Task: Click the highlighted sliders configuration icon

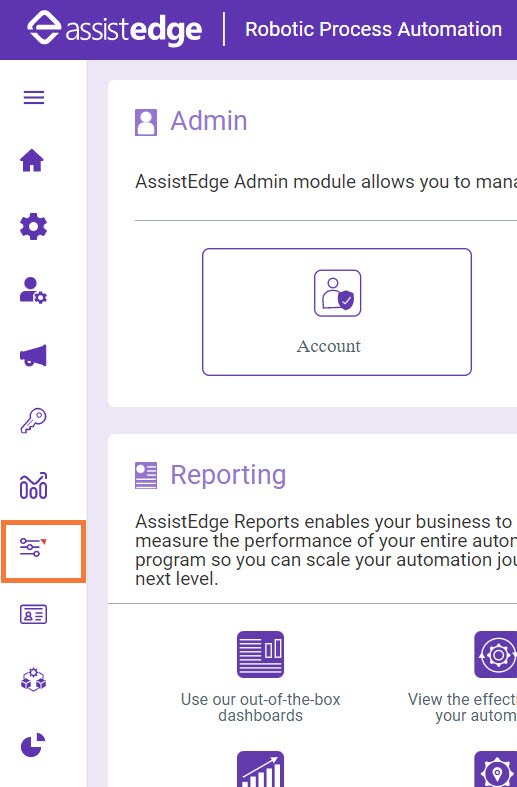Action: 33,547
